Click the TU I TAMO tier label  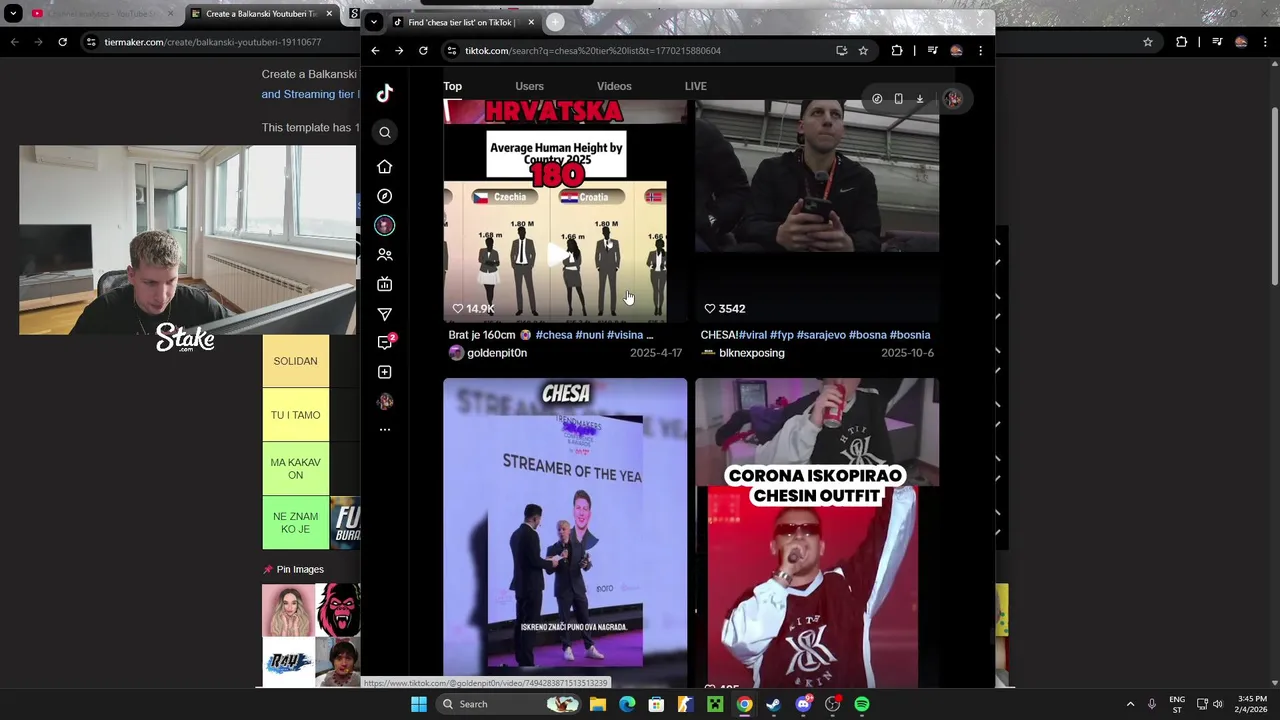[x=295, y=415]
